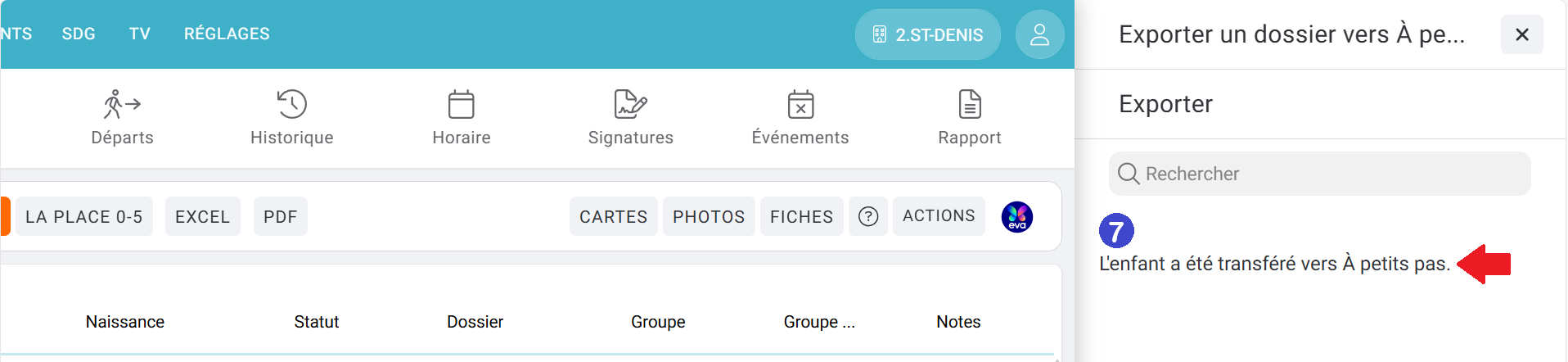The image size is (1568, 362).
Task: Open the Événements section
Action: click(800, 118)
